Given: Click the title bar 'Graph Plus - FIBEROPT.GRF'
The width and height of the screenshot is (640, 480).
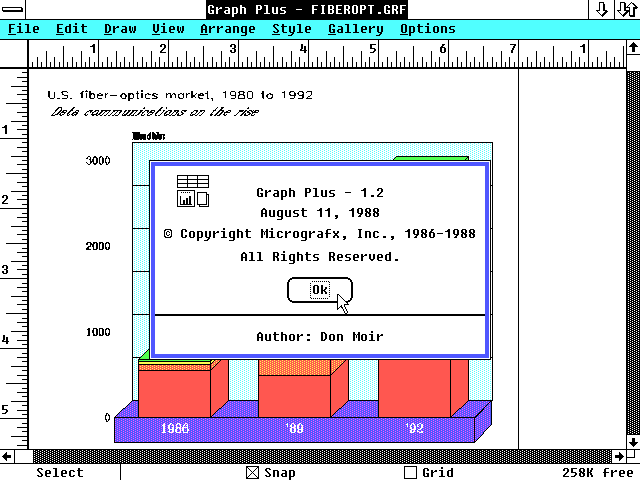Looking at the screenshot, I should point(307,9).
